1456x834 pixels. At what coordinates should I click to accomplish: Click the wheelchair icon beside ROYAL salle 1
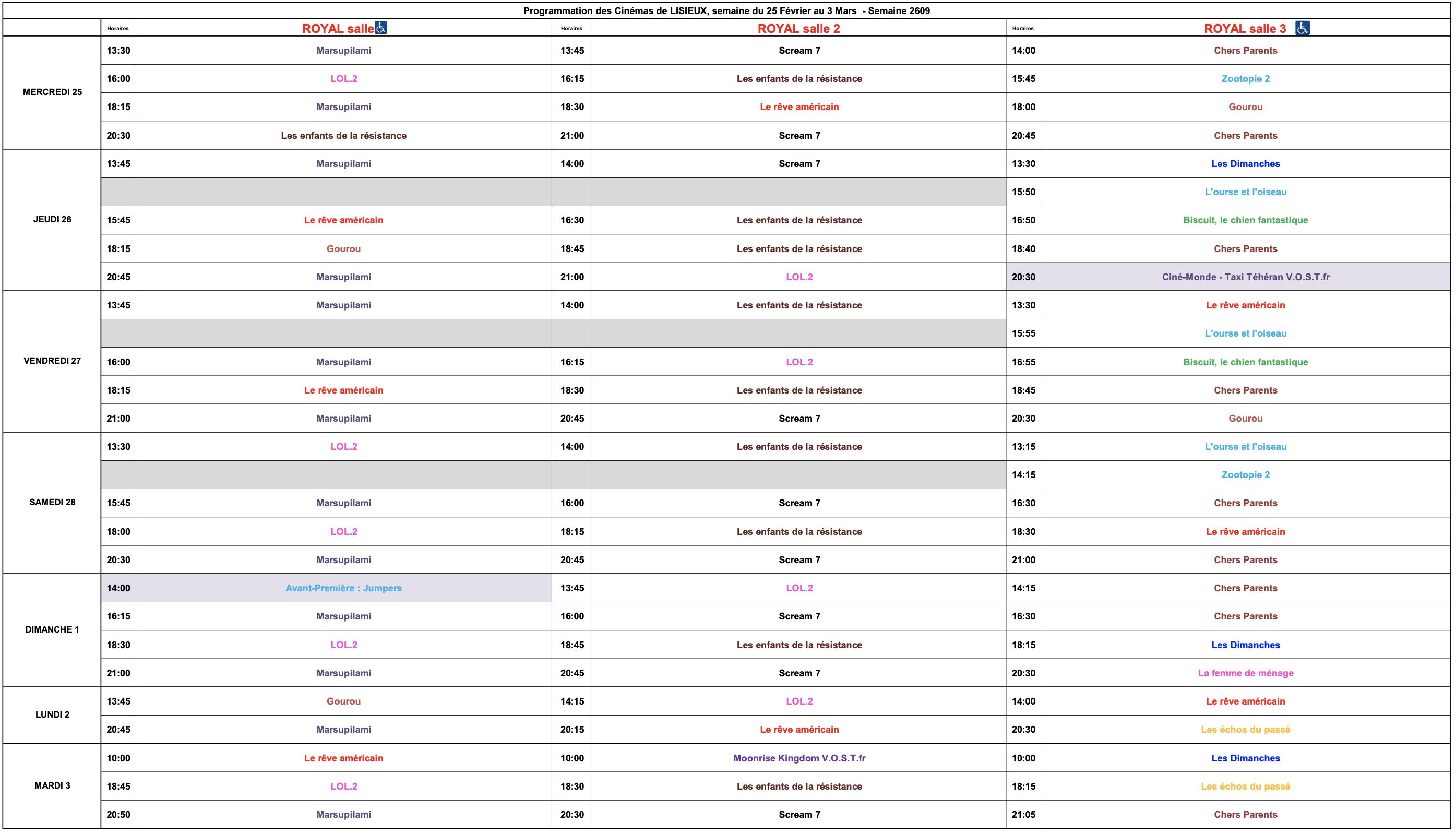[x=381, y=28]
